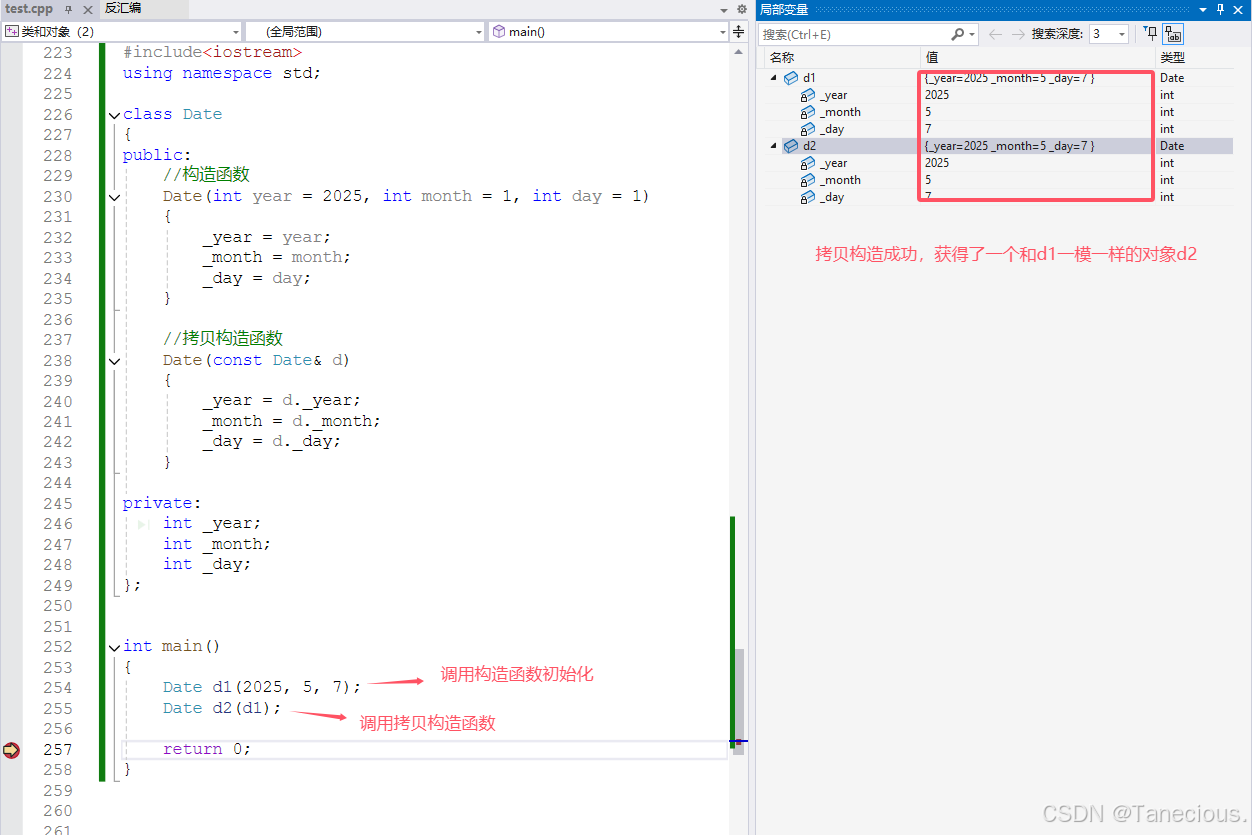Click d1's _day value 7
The image size is (1252, 835).
coord(928,129)
